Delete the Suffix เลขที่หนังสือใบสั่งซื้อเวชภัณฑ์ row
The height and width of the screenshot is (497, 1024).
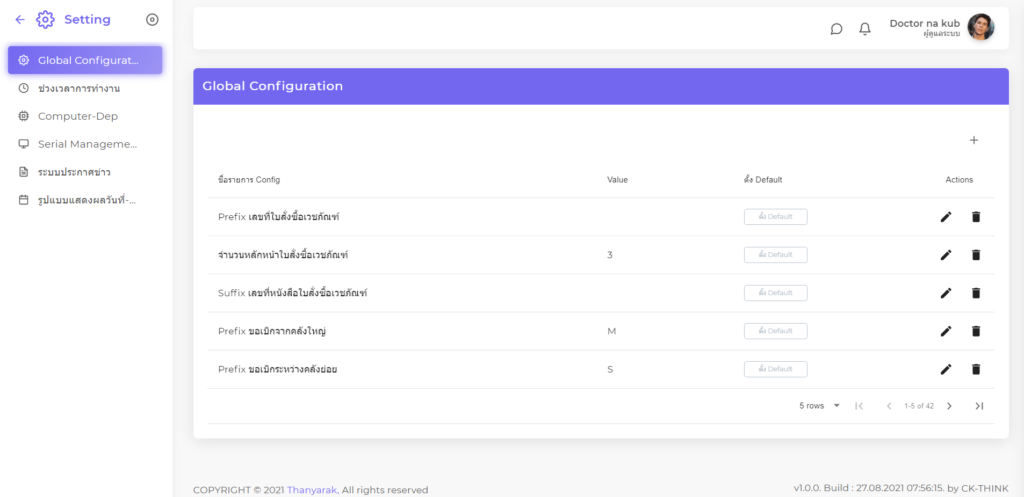(x=976, y=293)
